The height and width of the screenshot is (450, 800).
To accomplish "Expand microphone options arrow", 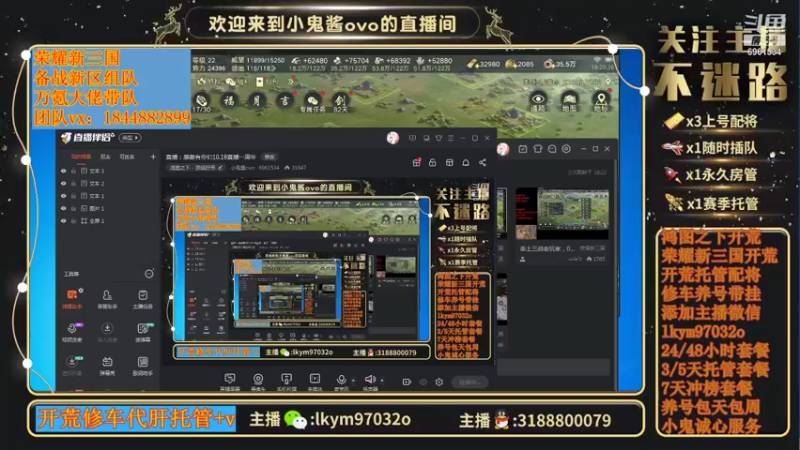I will click(x=353, y=381).
